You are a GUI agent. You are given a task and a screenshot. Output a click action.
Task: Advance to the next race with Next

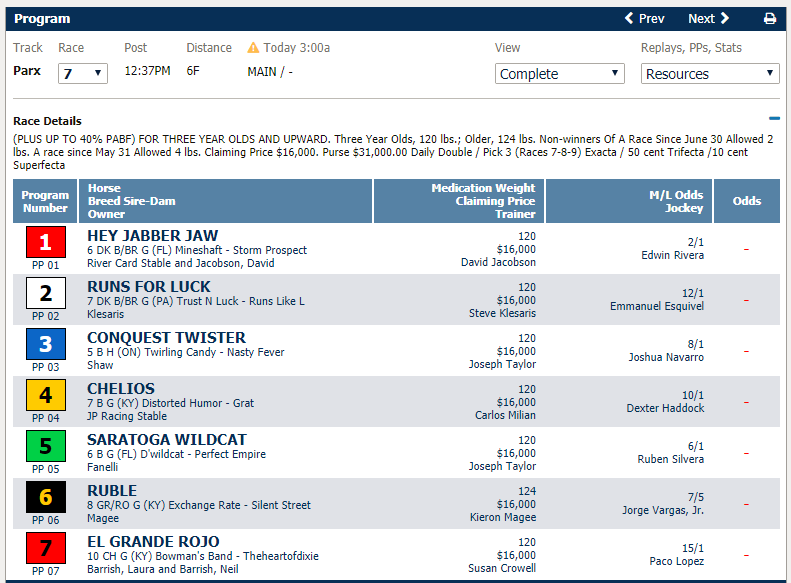coord(709,19)
